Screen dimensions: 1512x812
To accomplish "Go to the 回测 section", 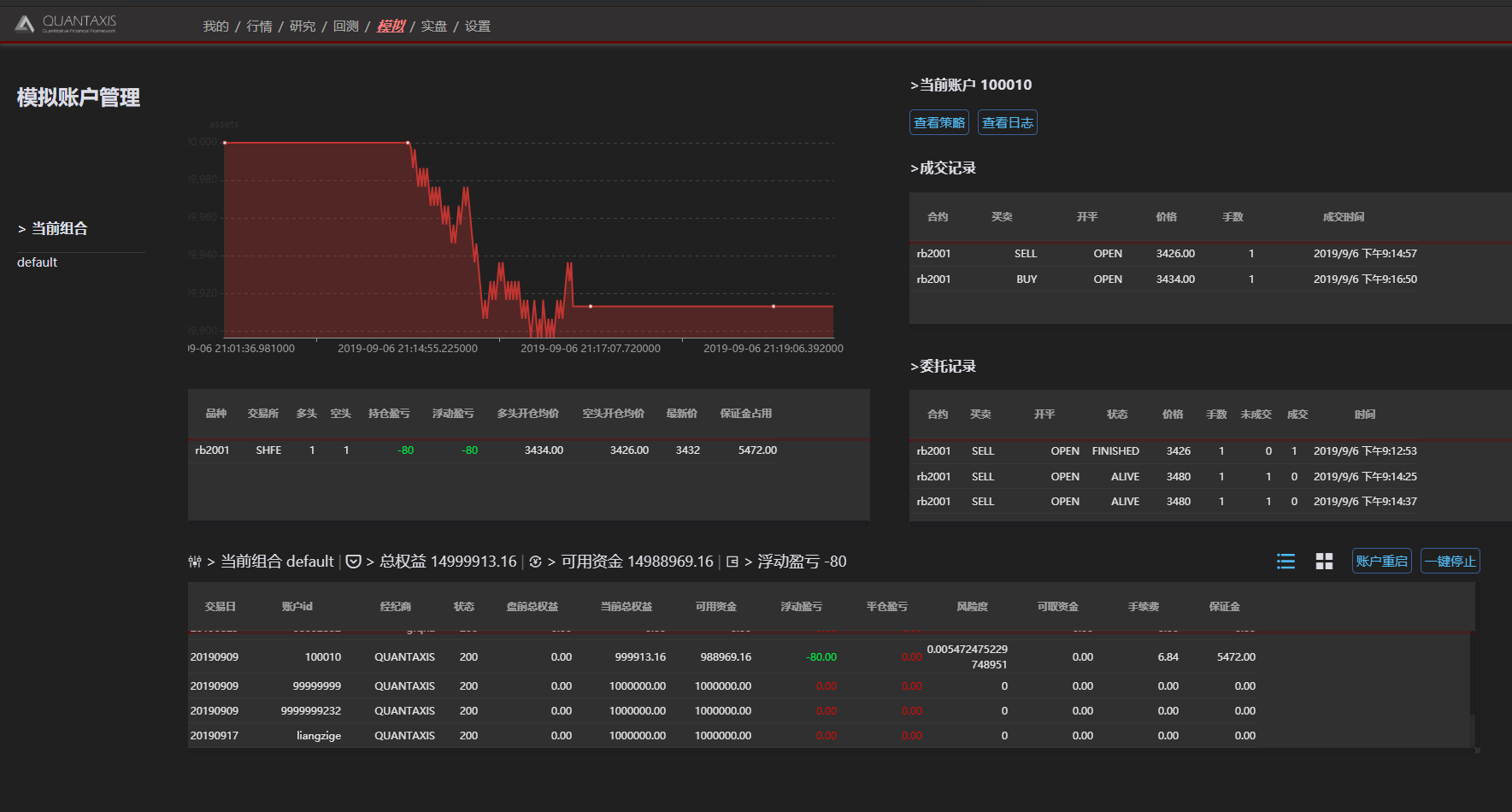I will click(346, 26).
